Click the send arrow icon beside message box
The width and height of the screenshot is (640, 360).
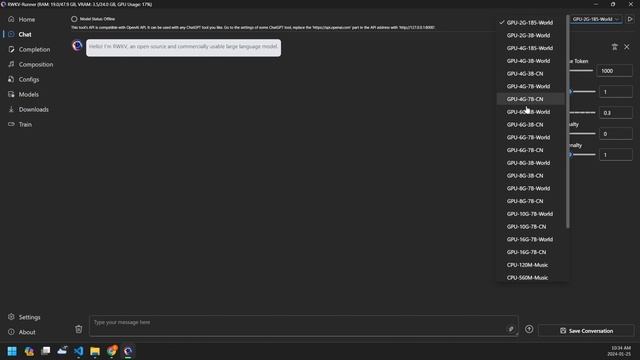[529, 329]
